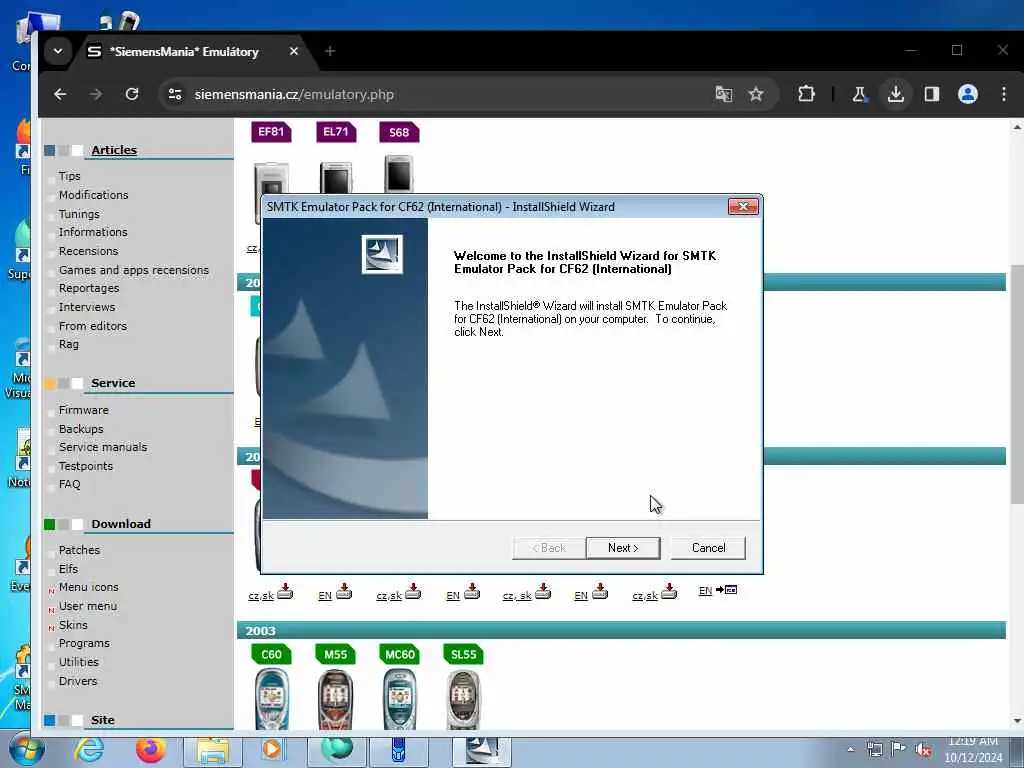The height and width of the screenshot is (768, 1024).
Task: Translate this page icon in address bar
Action: [724, 95]
